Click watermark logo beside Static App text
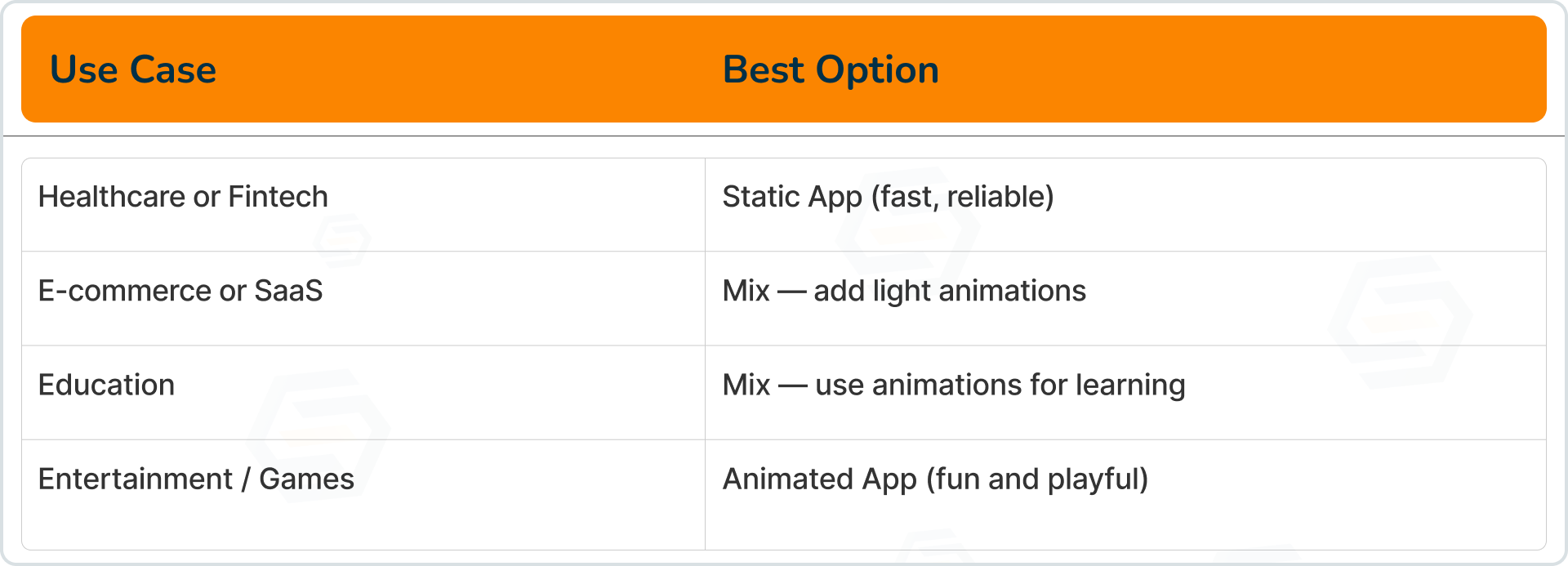 pyautogui.click(x=909, y=231)
